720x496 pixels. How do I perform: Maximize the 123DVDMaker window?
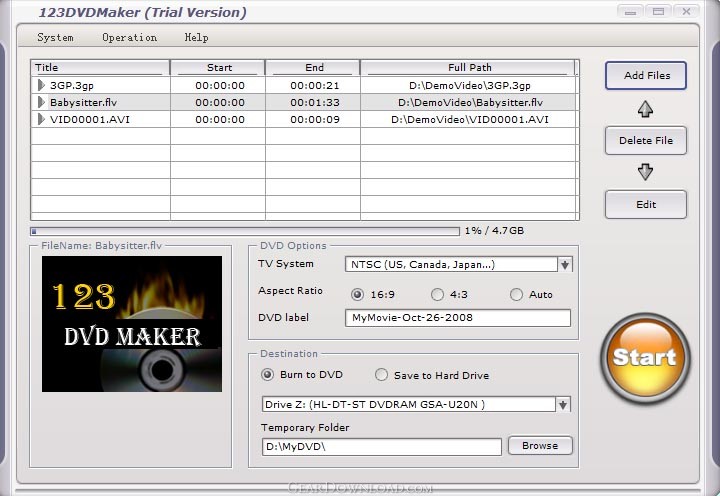click(658, 11)
